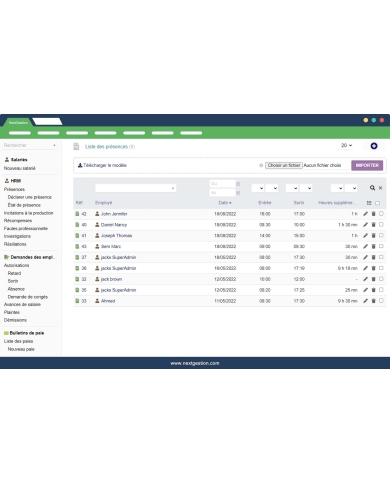
Task: Open the employee filter dropdown
Action: pos(135,188)
